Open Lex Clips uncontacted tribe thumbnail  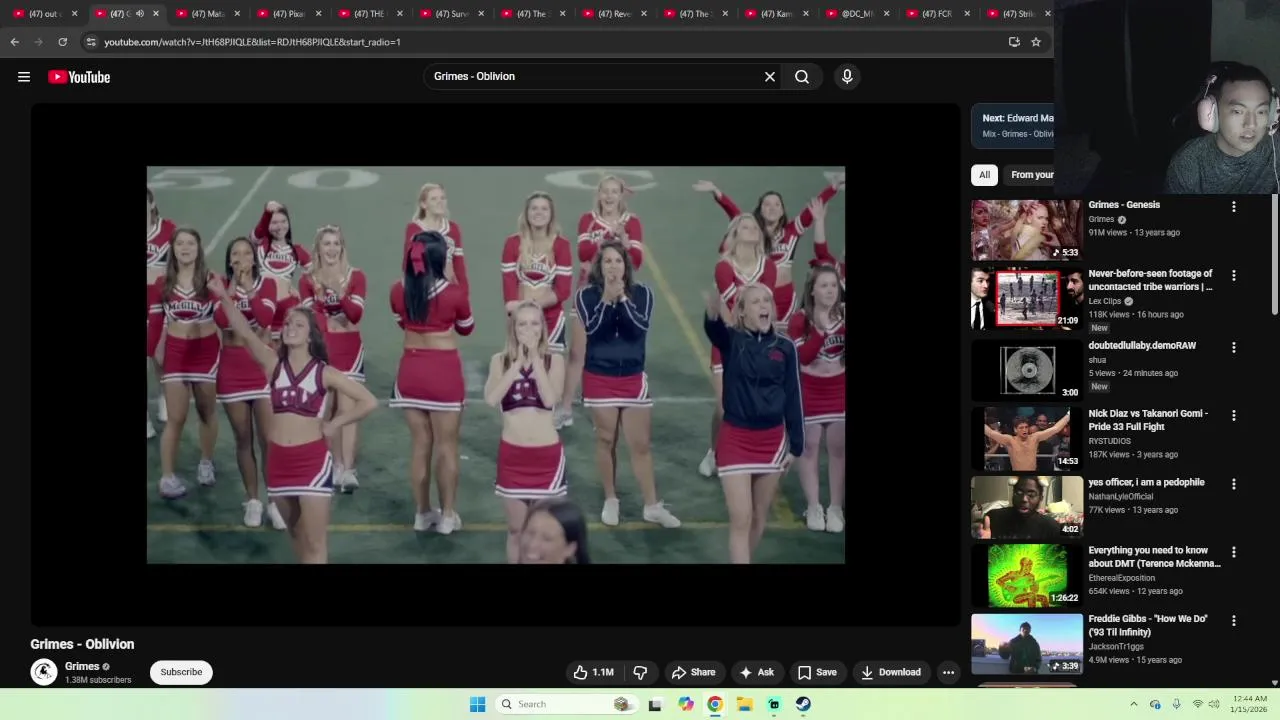point(1027,298)
